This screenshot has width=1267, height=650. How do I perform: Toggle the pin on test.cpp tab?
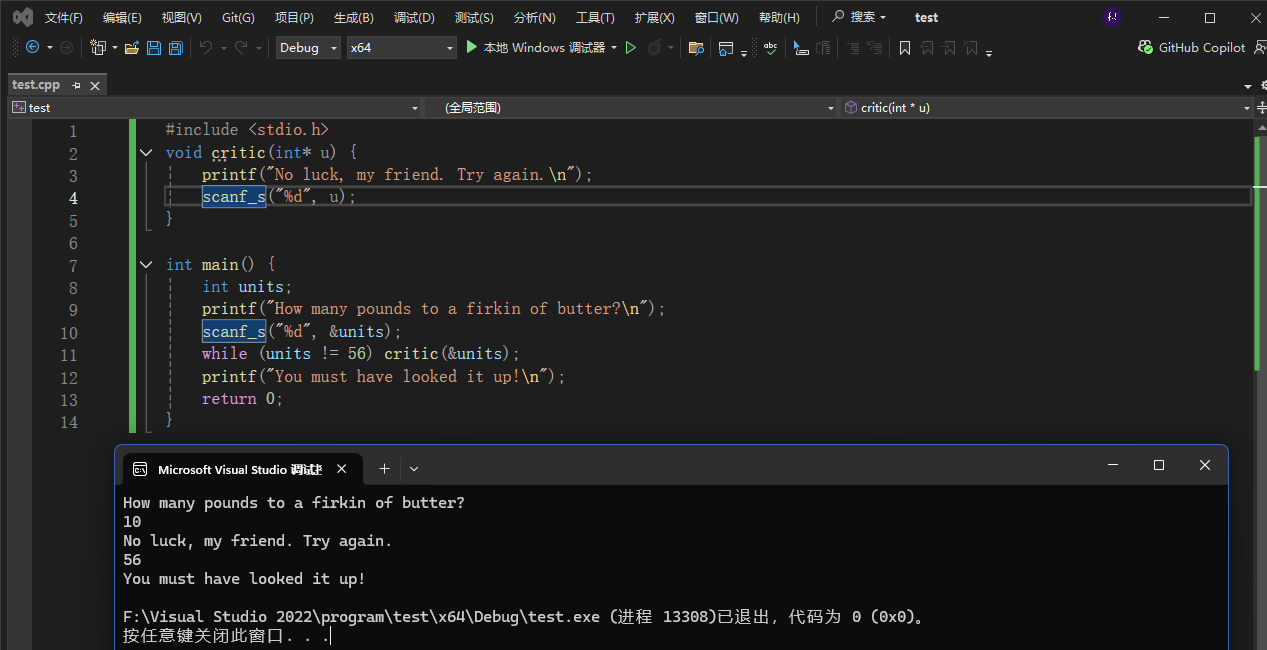[76, 85]
